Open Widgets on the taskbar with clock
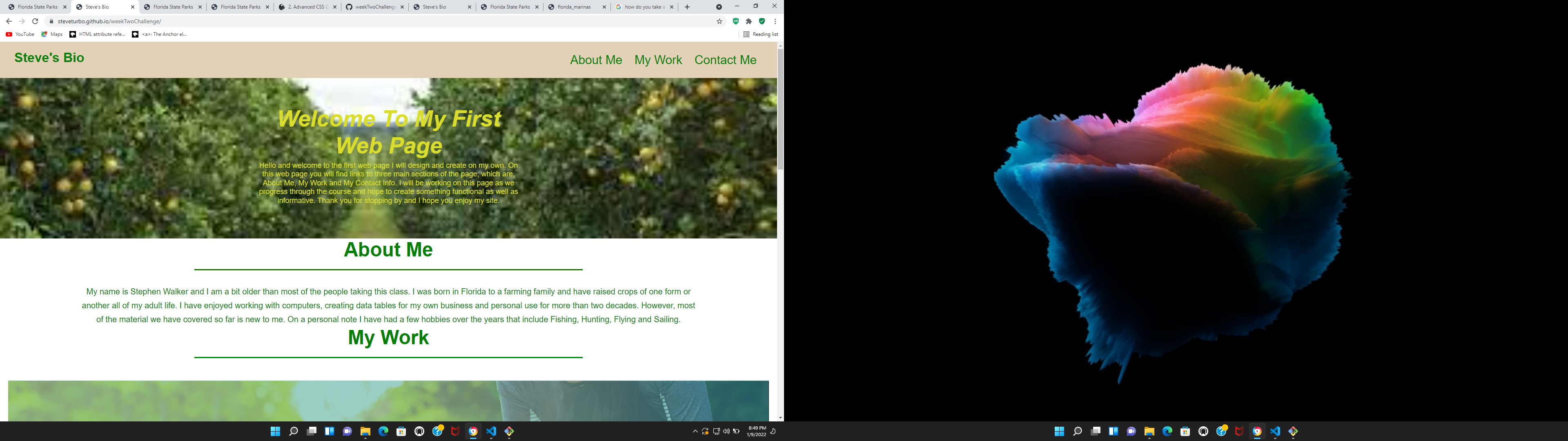The height and width of the screenshot is (441, 1568). 329,431
